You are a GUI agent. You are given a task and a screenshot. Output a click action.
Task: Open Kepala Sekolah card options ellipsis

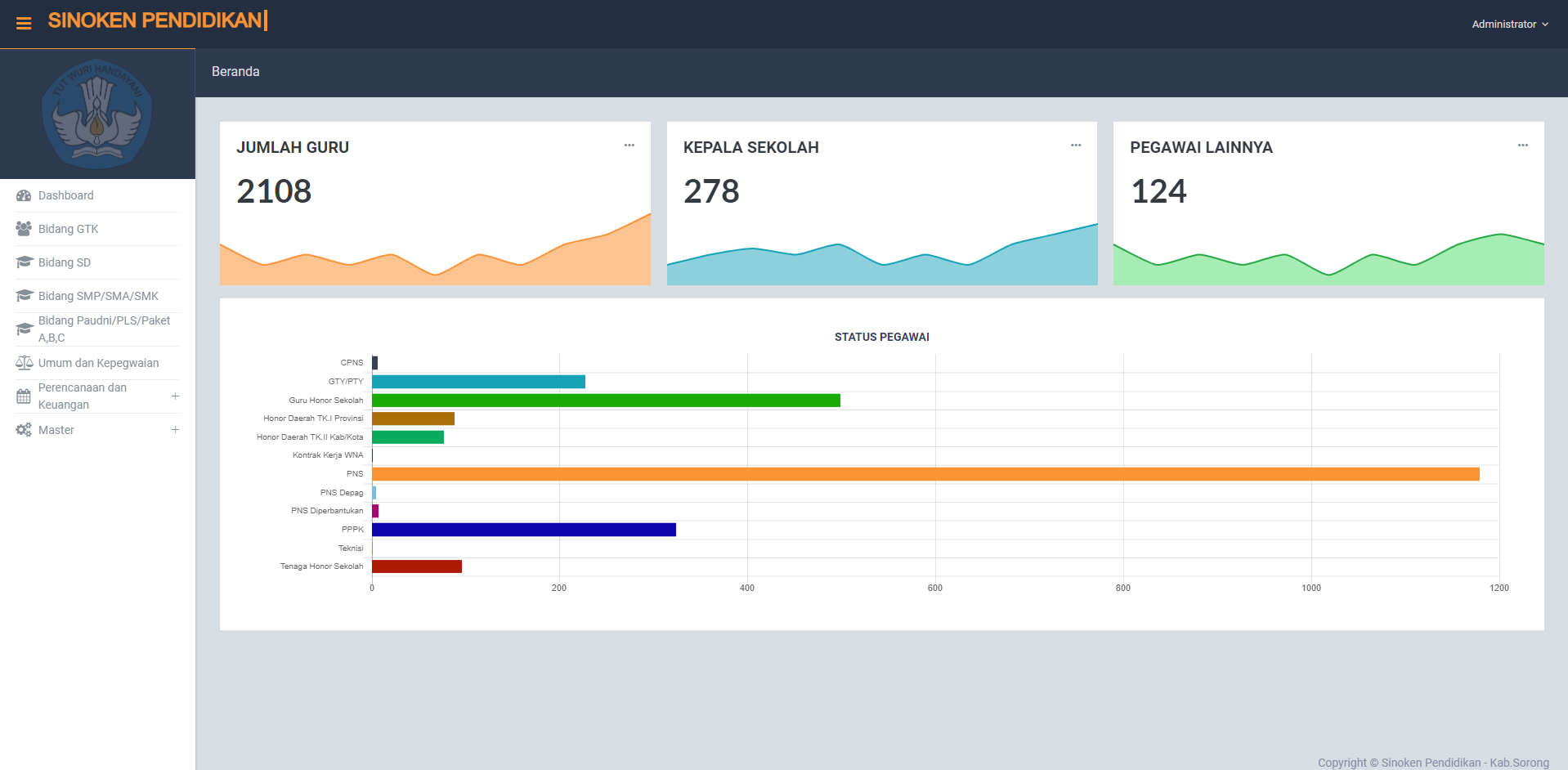pos(1076,145)
